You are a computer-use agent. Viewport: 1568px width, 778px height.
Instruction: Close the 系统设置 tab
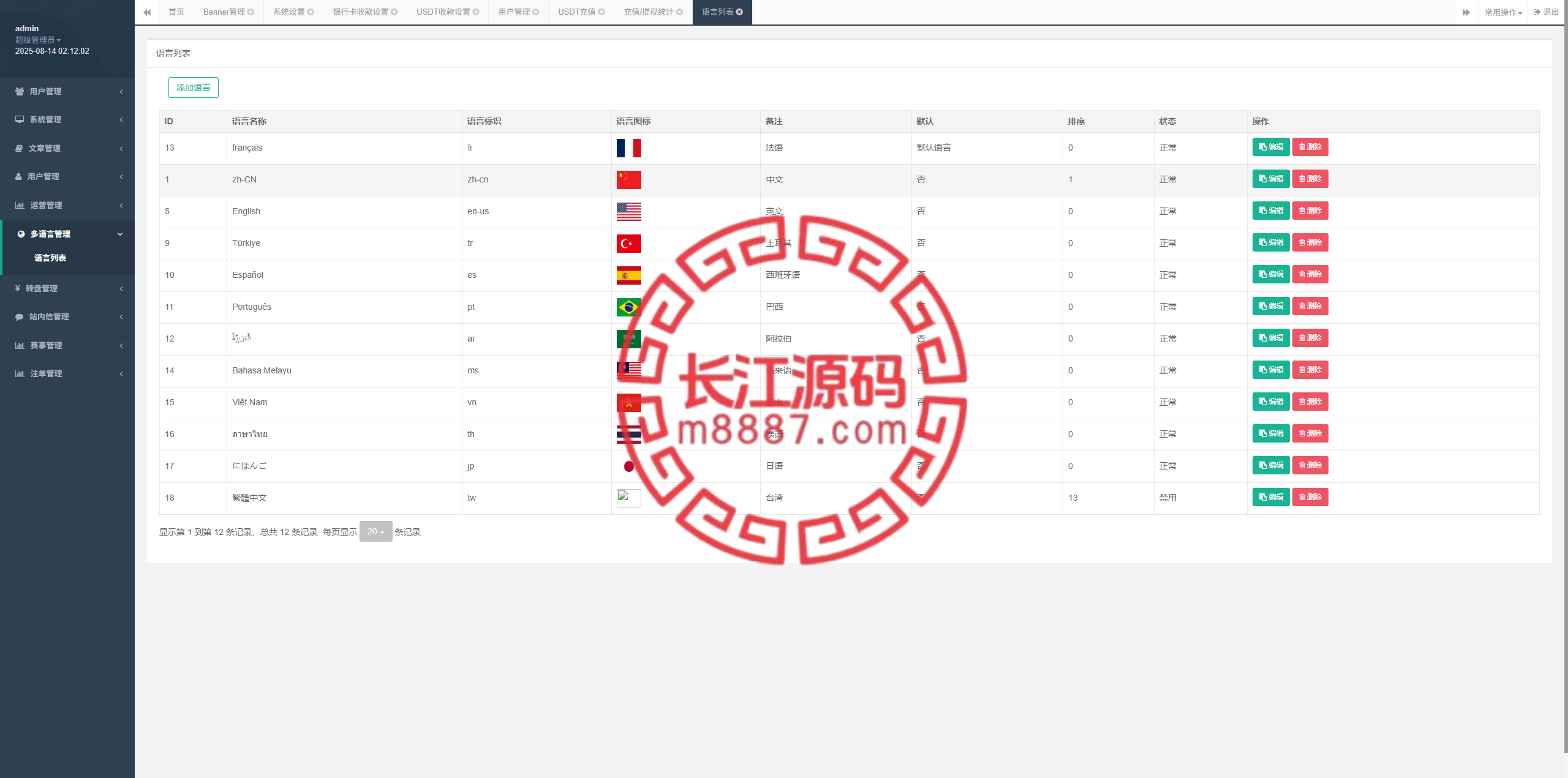click(x=311, y=12)
